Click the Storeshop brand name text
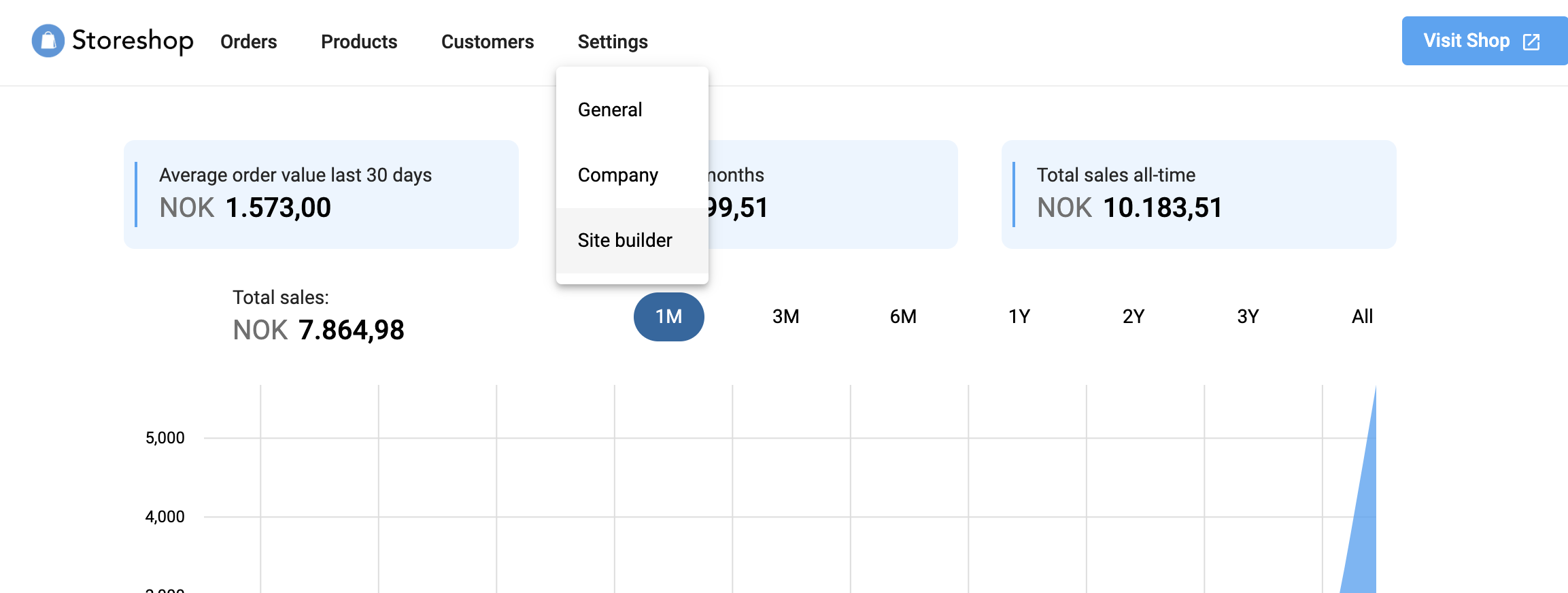Image resolution: width=1568 pixels, height=593 pixels. click(133, 41)
